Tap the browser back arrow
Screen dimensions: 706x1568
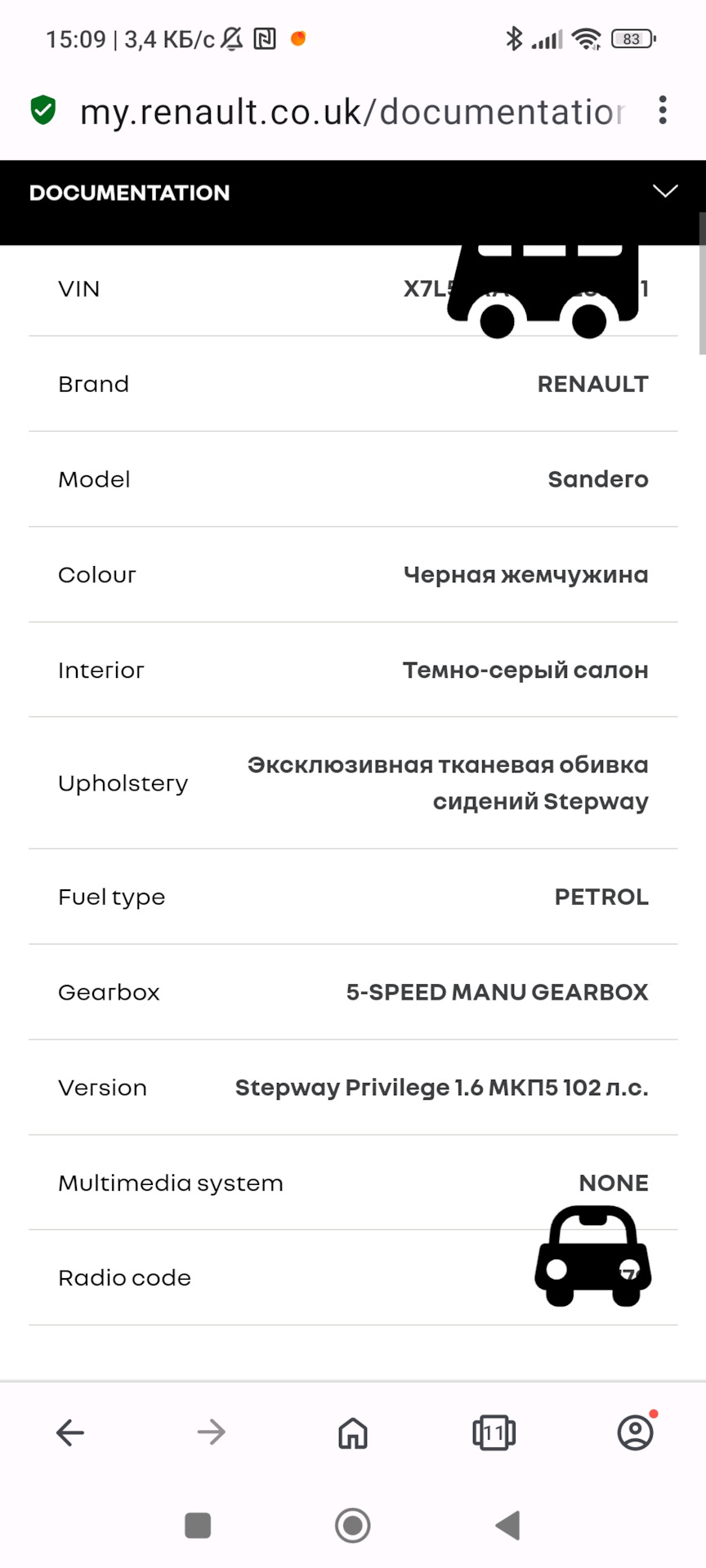coord(70,1432)
